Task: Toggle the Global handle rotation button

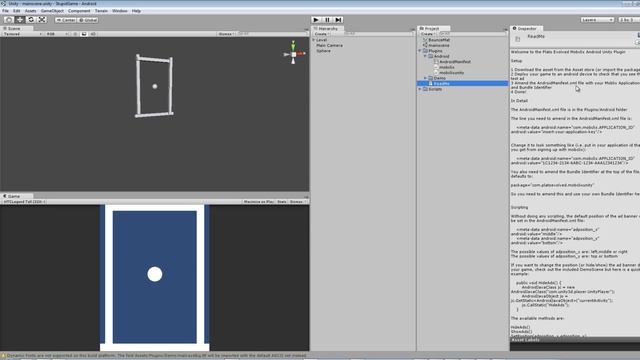Action: (88, 20)
